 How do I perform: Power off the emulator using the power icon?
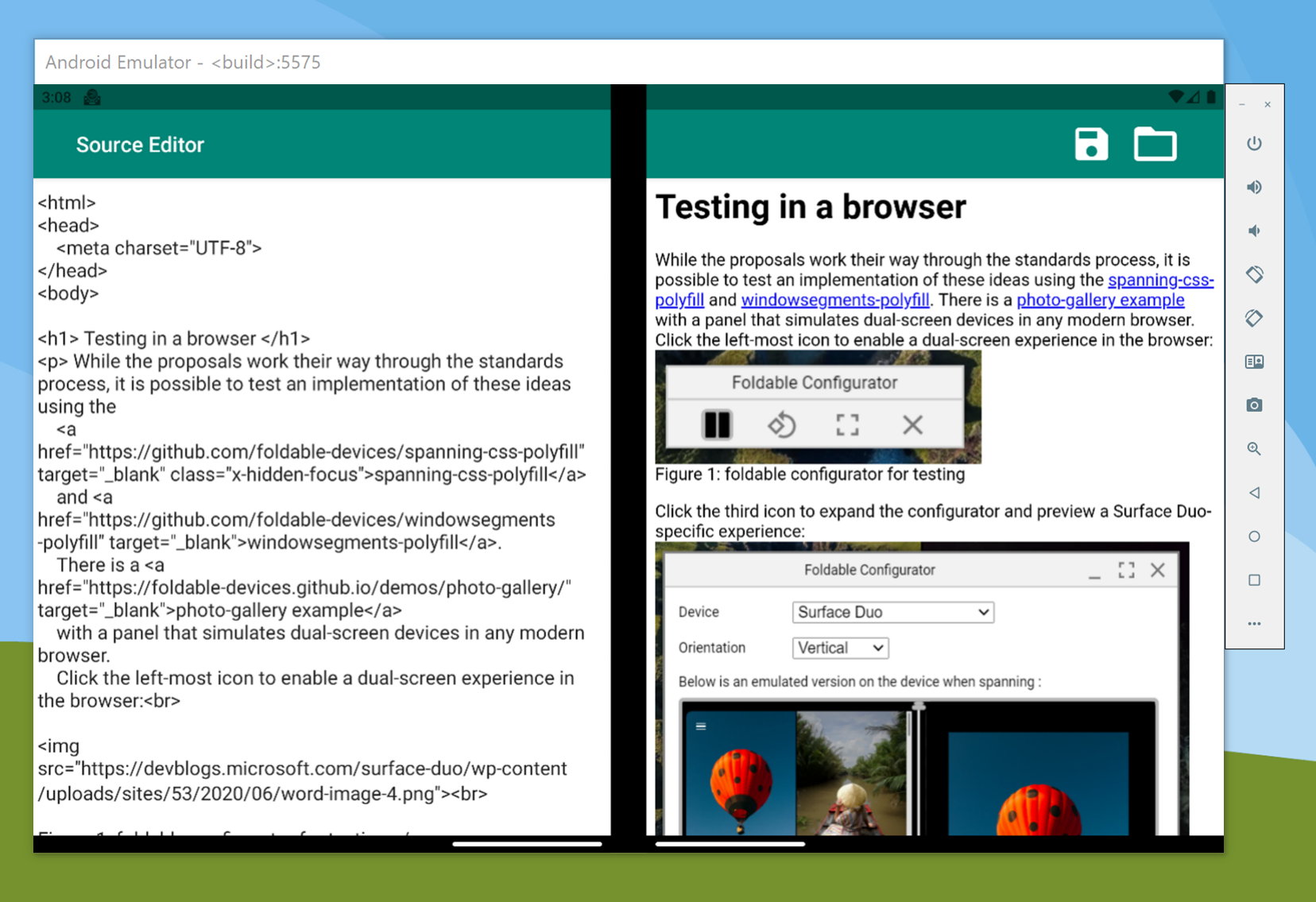pyautogui.click(x=1254, y=144)
